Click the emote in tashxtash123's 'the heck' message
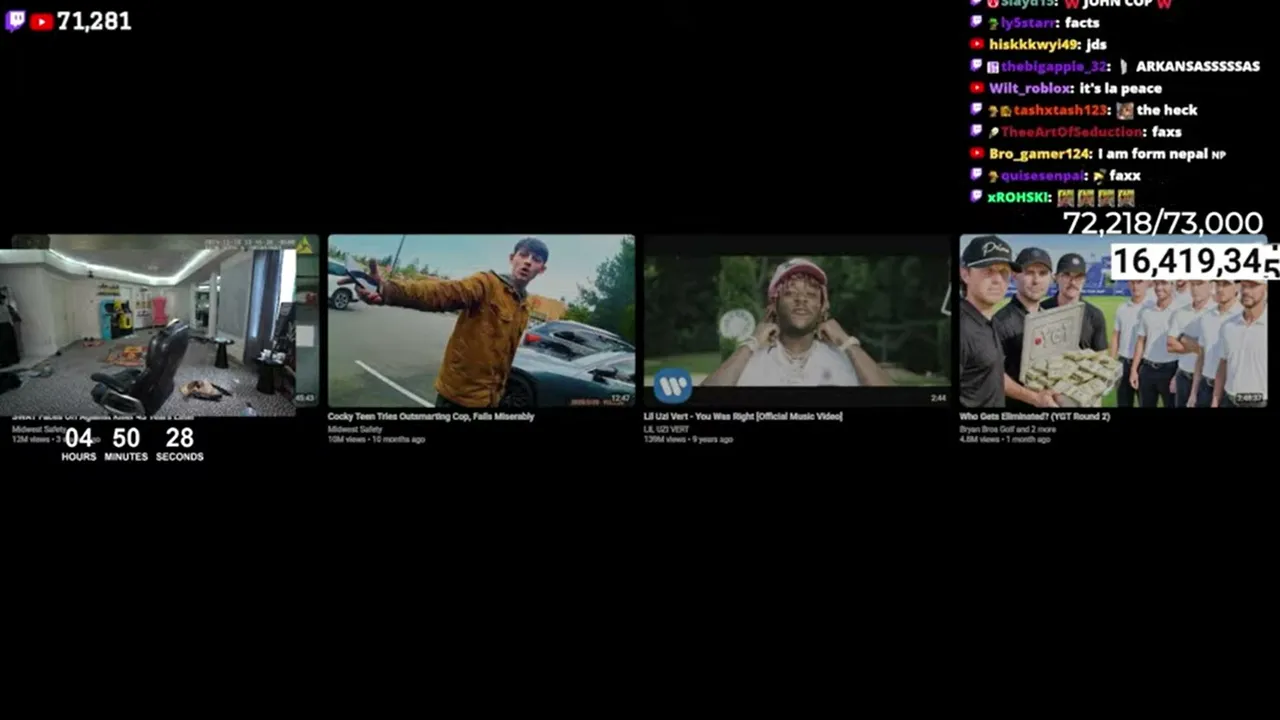This screenshot has height=720, width=1280. pyautogui.click(x=1125, y=111)
